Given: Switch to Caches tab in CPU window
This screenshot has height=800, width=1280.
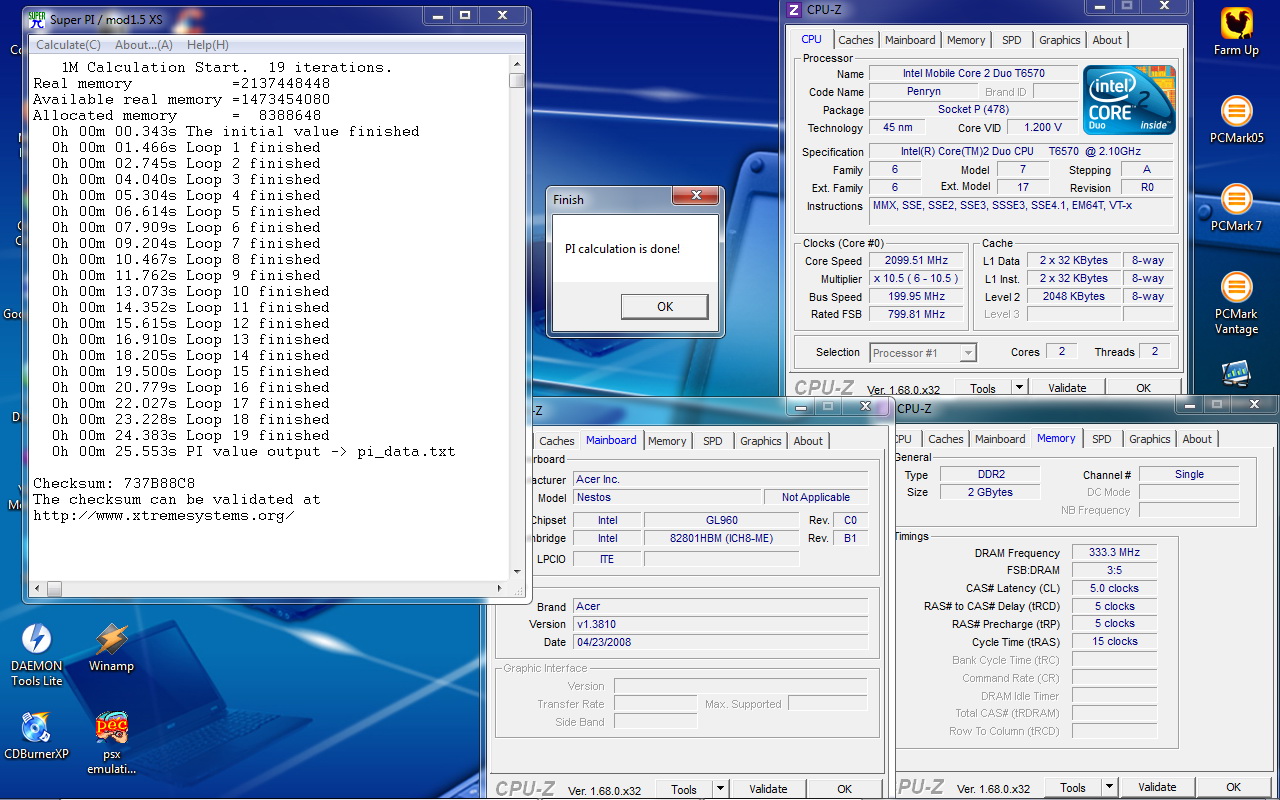Looking at the screenshot, I should (x=856, y=40).
